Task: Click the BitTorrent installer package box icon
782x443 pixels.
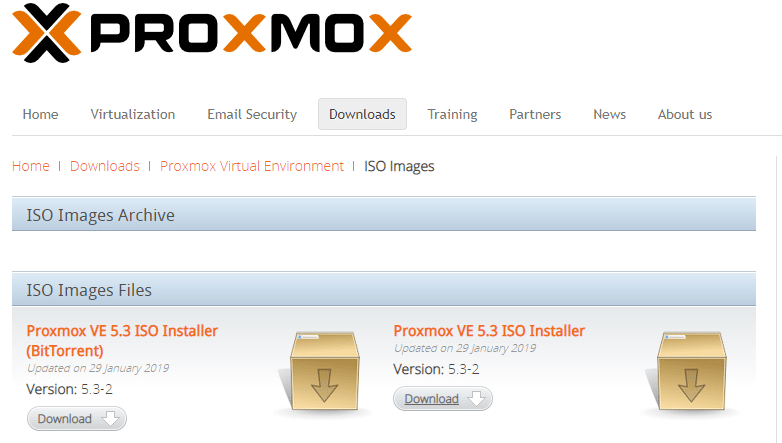Action: pyautogui.click(x=324, y=372)
